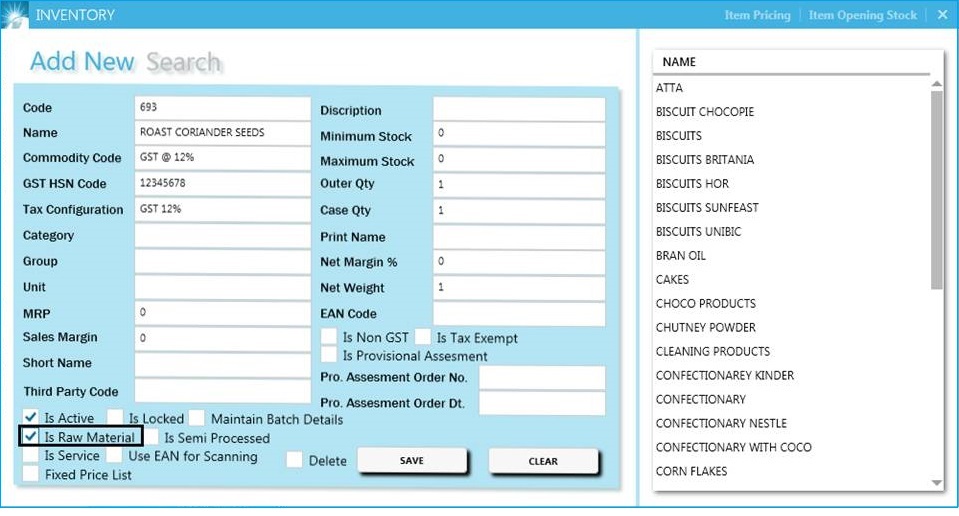This screenshot has width=959, height=516.
Task: Click the SAVE button
Action: coord(412,461)
